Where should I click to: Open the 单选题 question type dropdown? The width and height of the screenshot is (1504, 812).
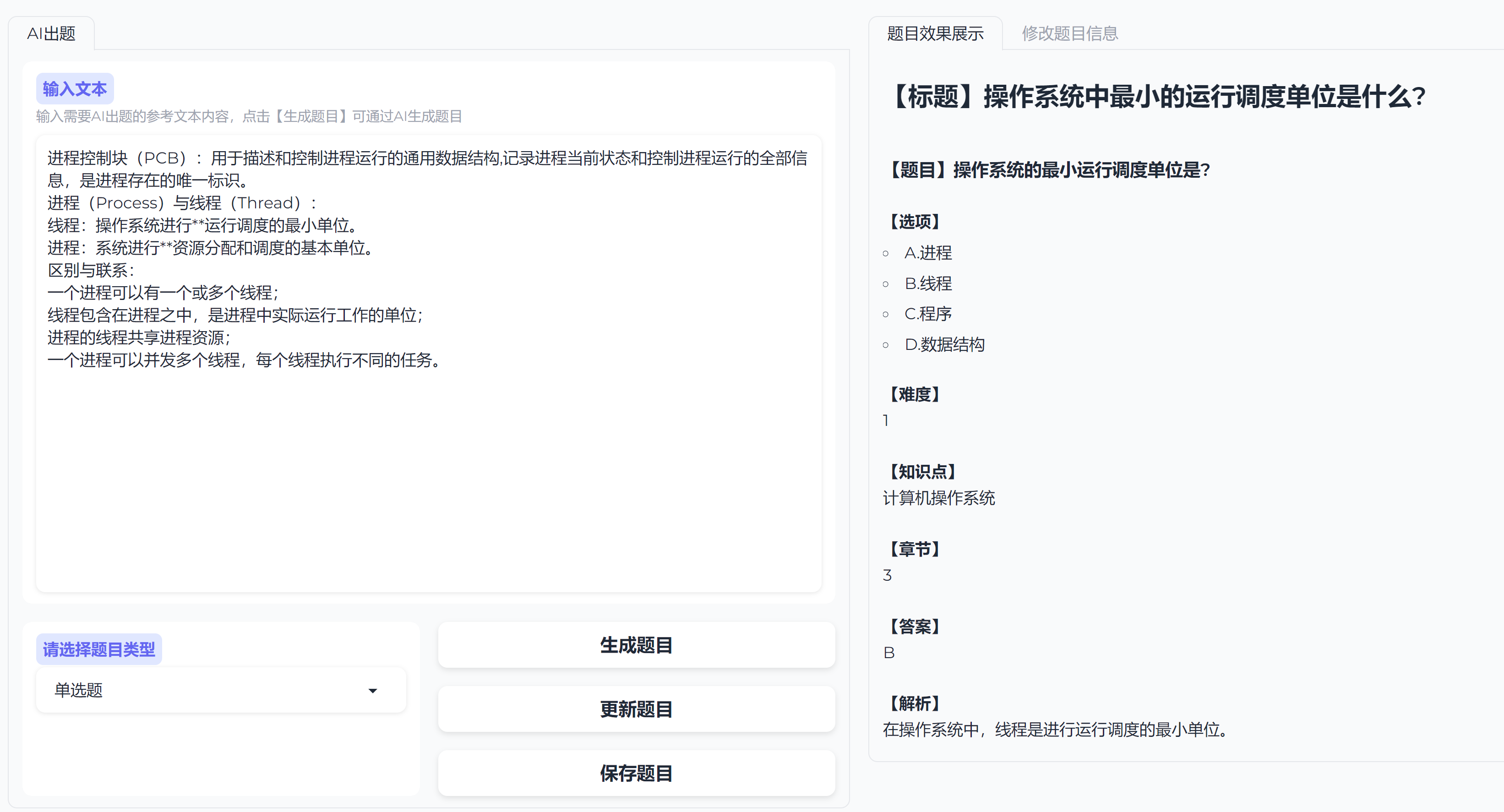[x=221, y=690]
